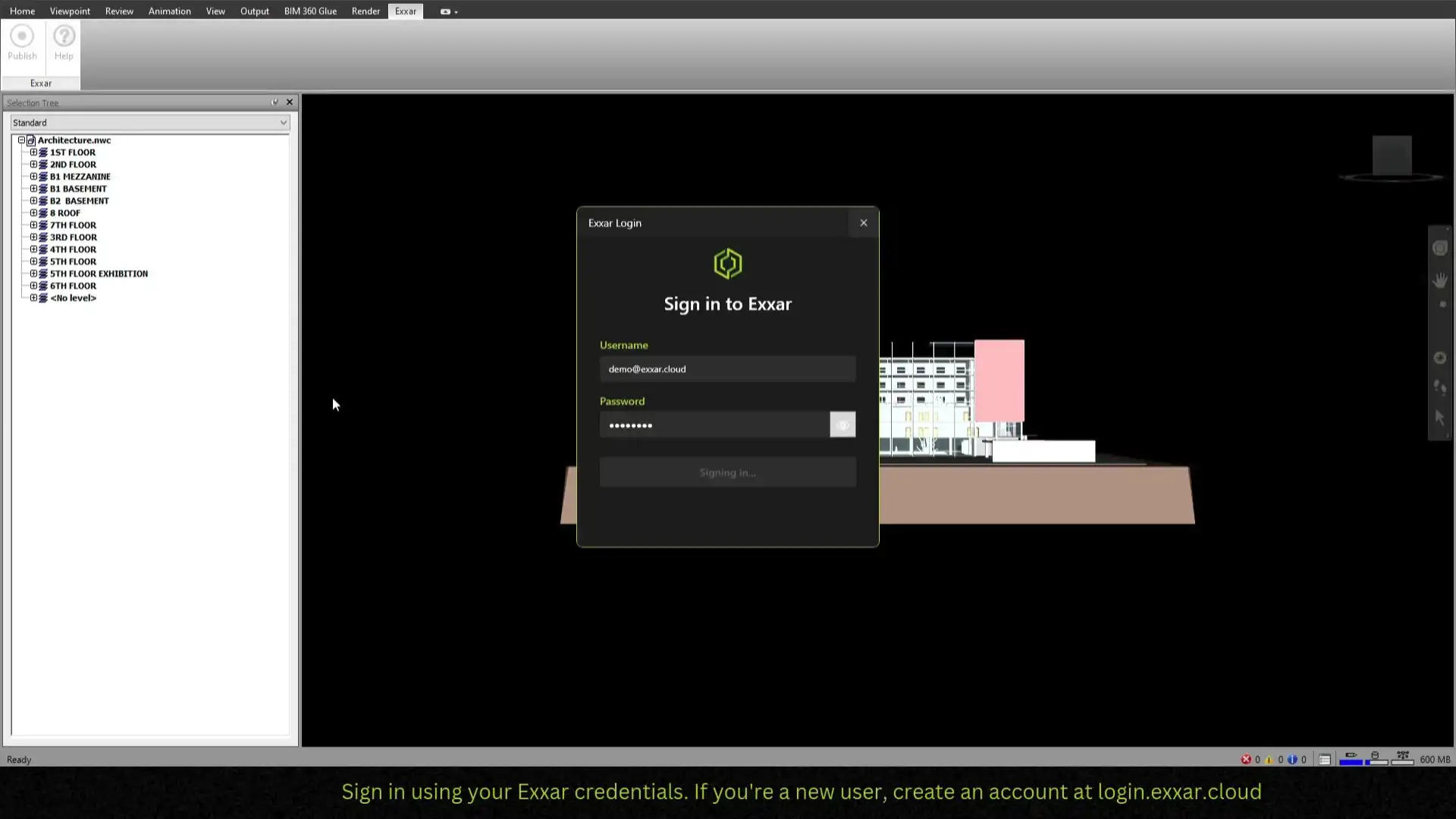Expand the 5TH FLOOR EXHIBITION node
The image size is (1456, 819).
pos(33,274)
